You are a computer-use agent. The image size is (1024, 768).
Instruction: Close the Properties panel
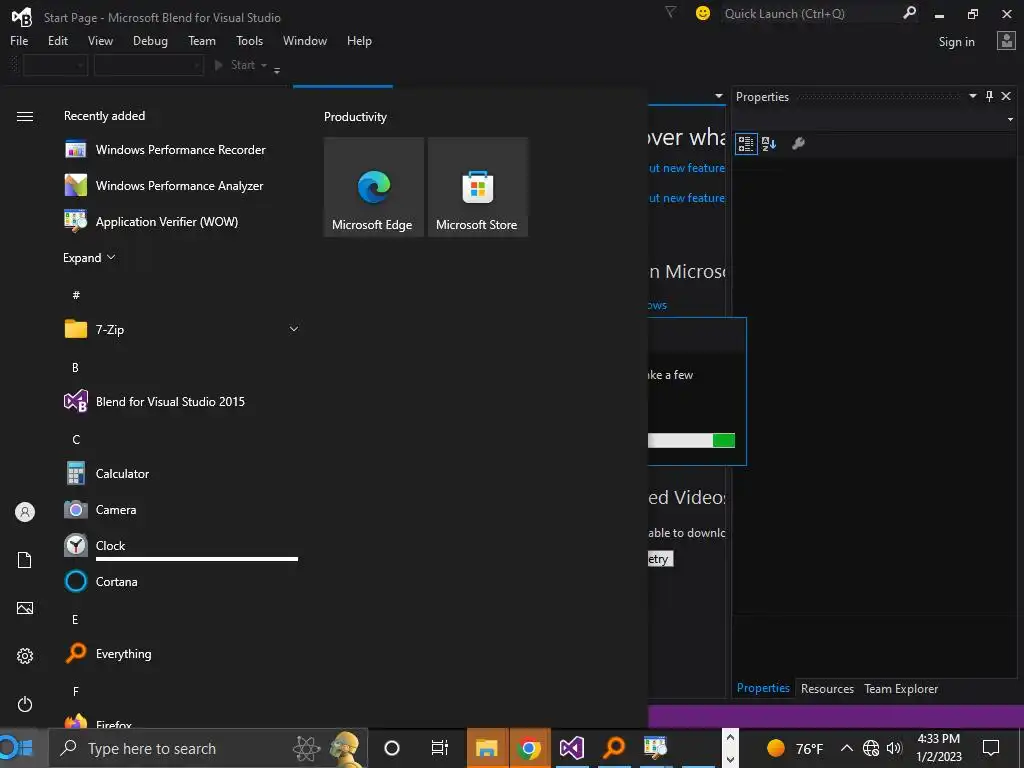(1006, 97)
